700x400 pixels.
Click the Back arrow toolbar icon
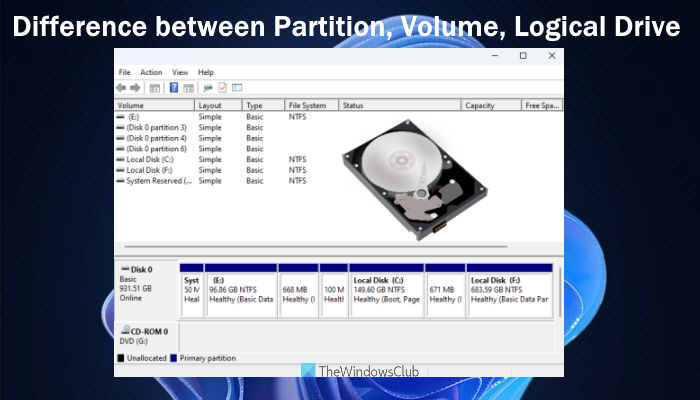[121, 88]
